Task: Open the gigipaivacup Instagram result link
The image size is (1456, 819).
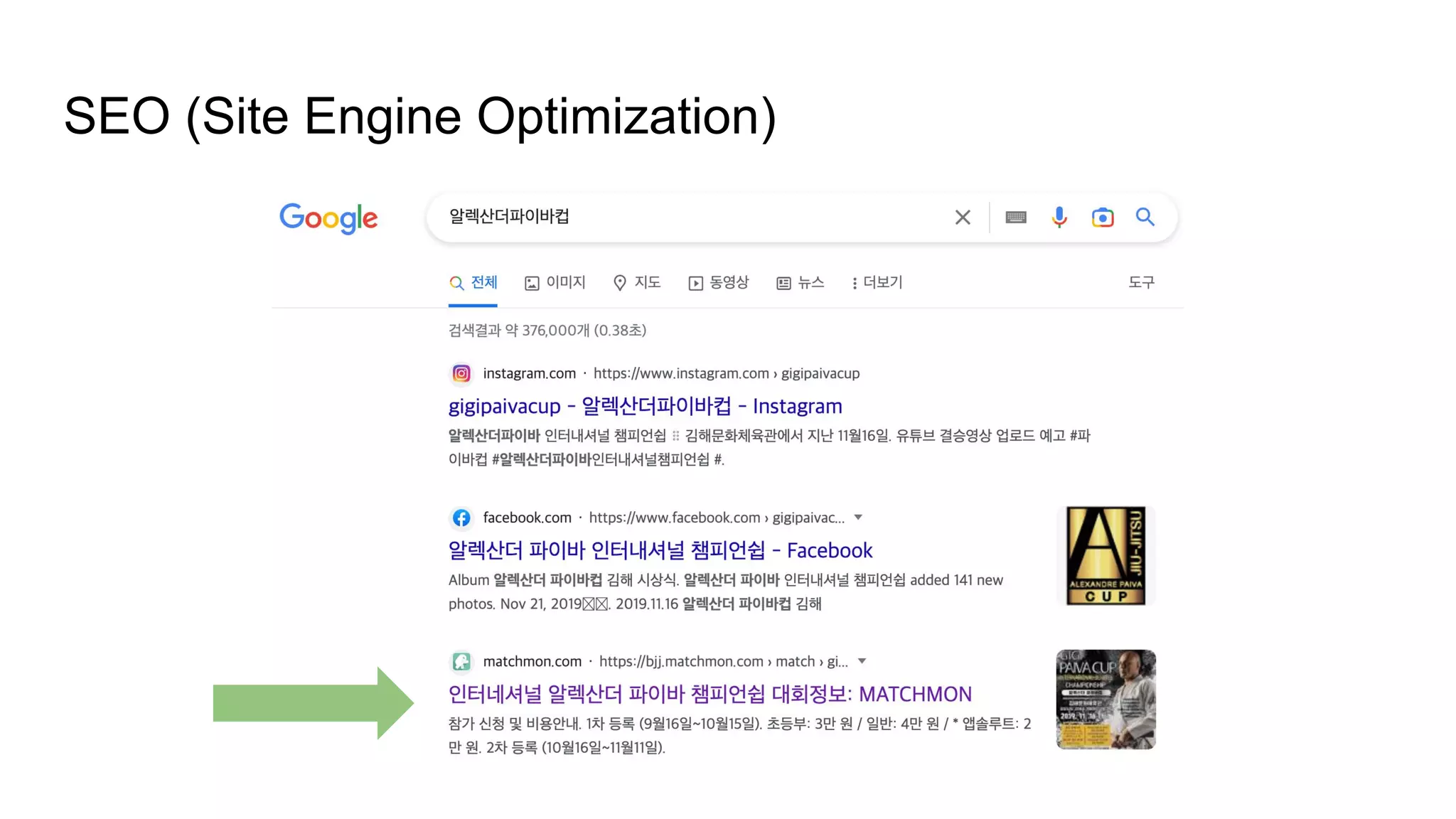Action: pos(645,406)
